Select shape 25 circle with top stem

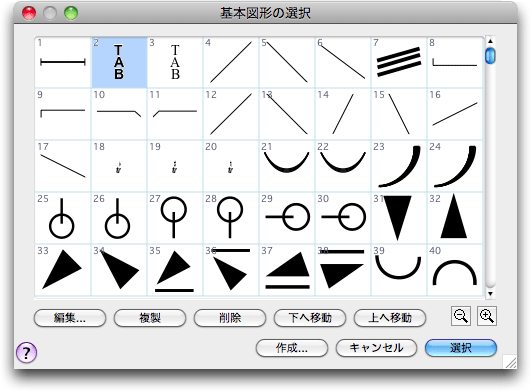[63, 218]
